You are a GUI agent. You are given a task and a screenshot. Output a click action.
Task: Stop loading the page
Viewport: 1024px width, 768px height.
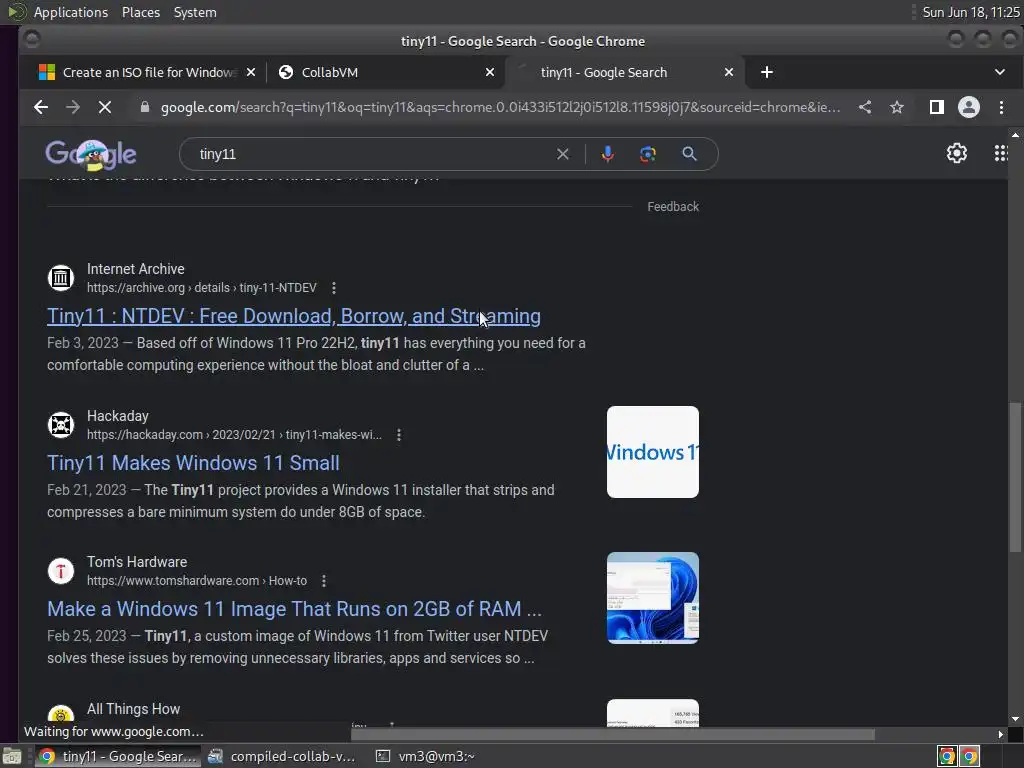click(x=104, y=107)
